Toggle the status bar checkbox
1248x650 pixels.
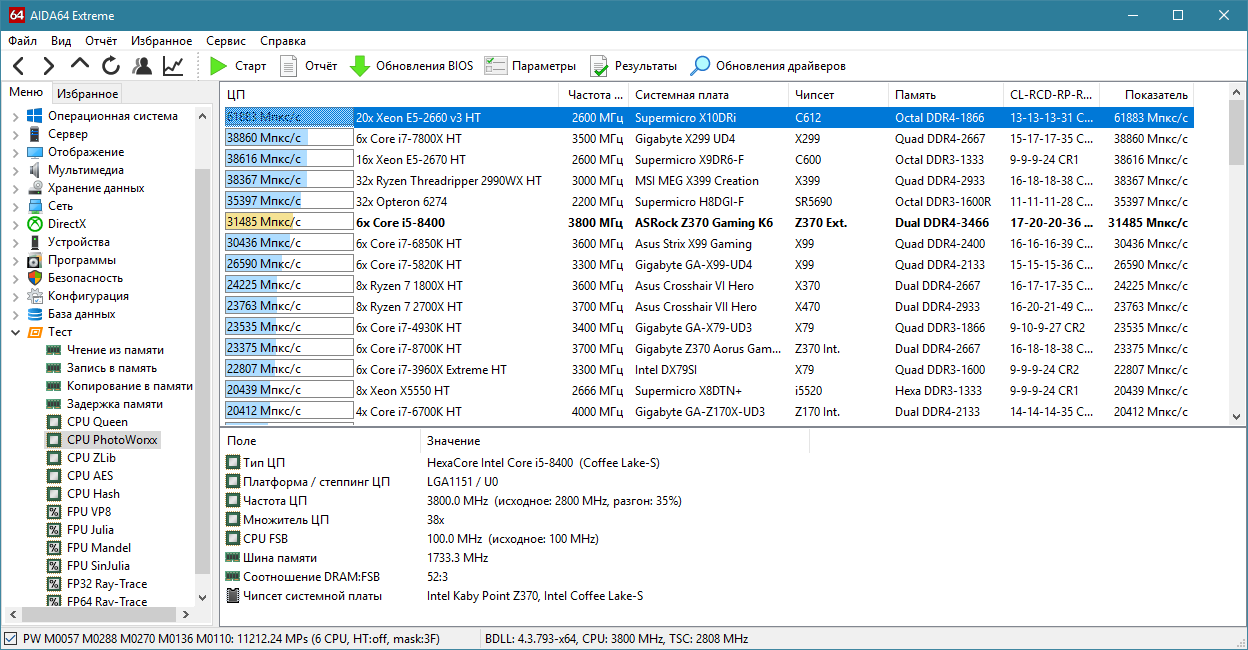11,639
